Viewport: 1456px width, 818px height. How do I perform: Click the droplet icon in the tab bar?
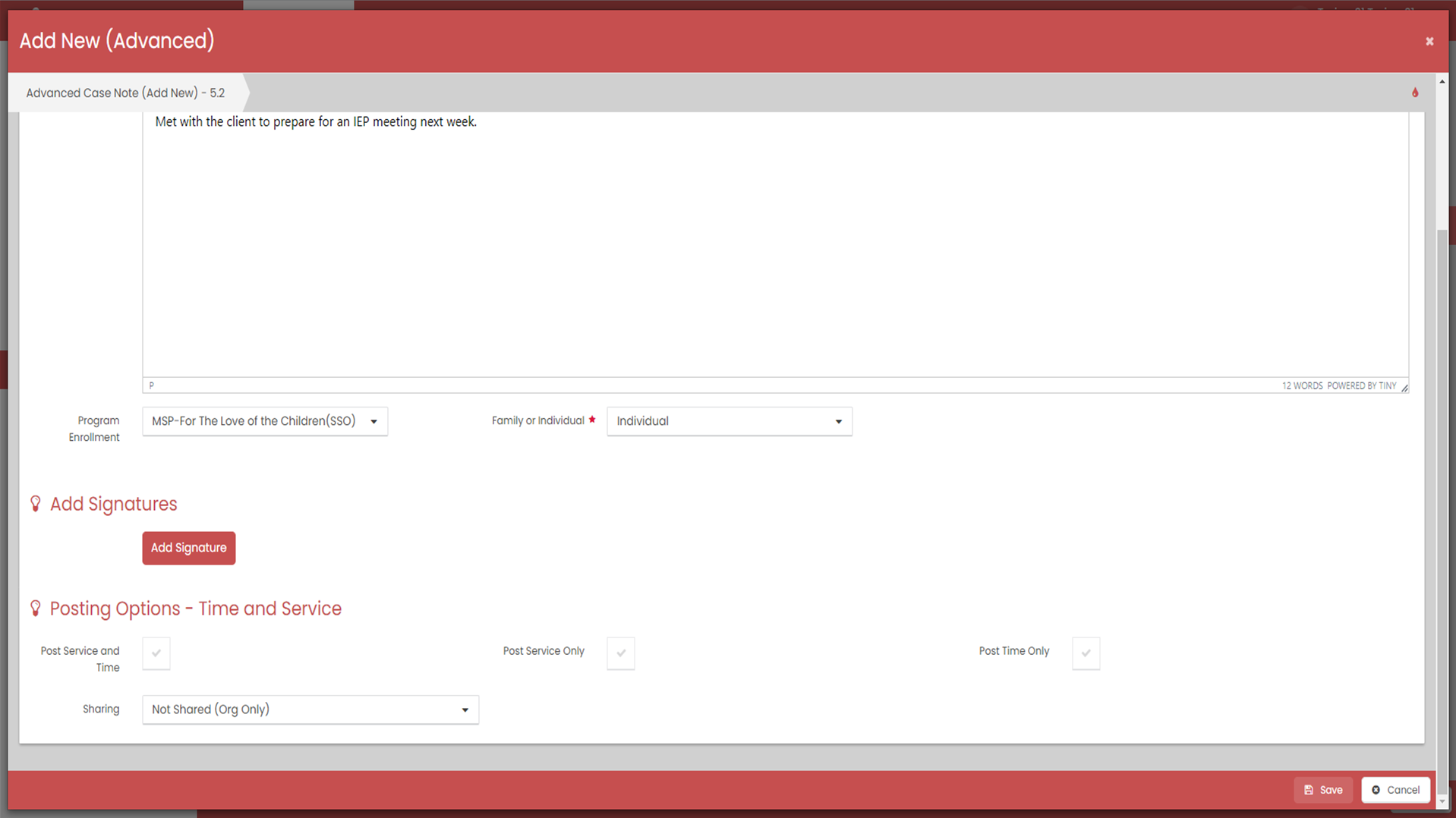coord(1415,93)
